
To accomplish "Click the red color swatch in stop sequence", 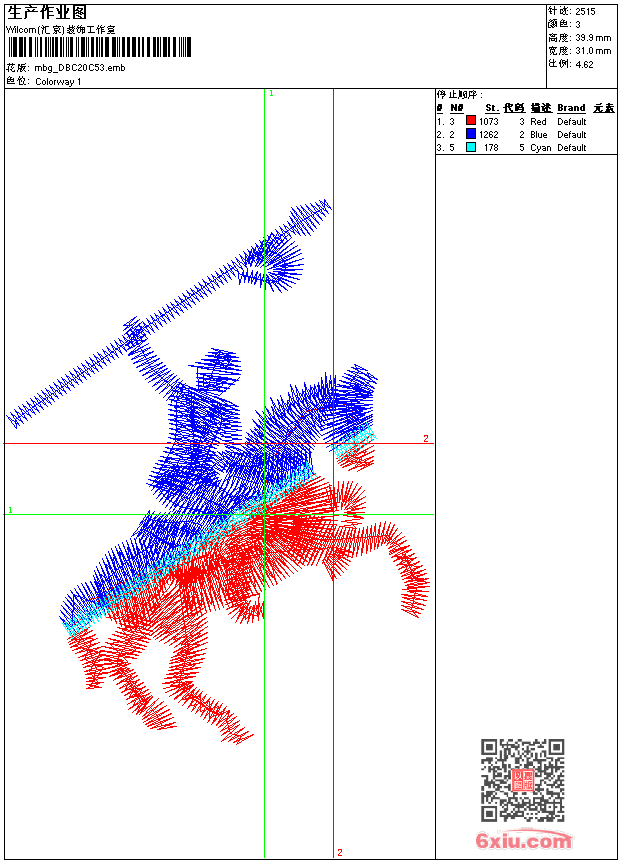I will tap(471, 121).
